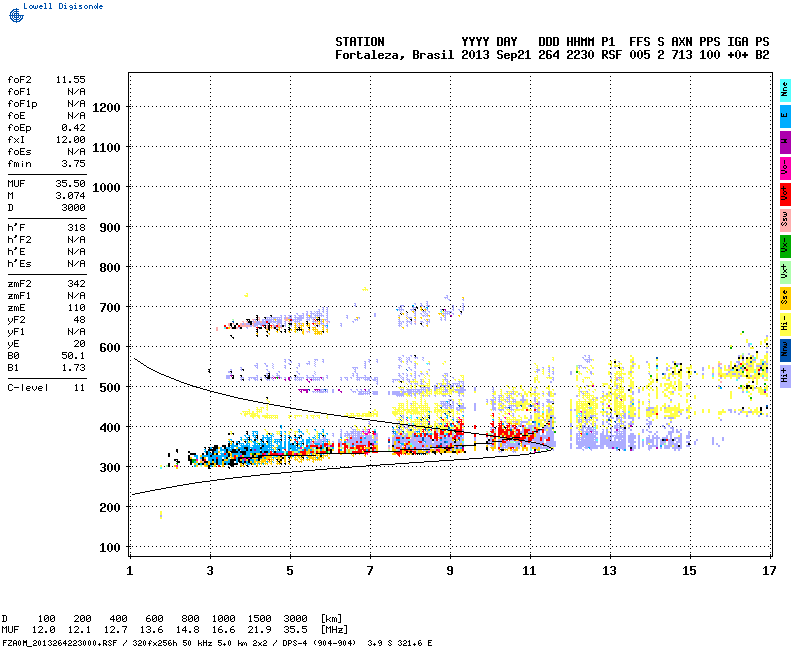Click the 11 MHz frequency axis label
This screenshot has width=800, height=650.
point(529,571)
